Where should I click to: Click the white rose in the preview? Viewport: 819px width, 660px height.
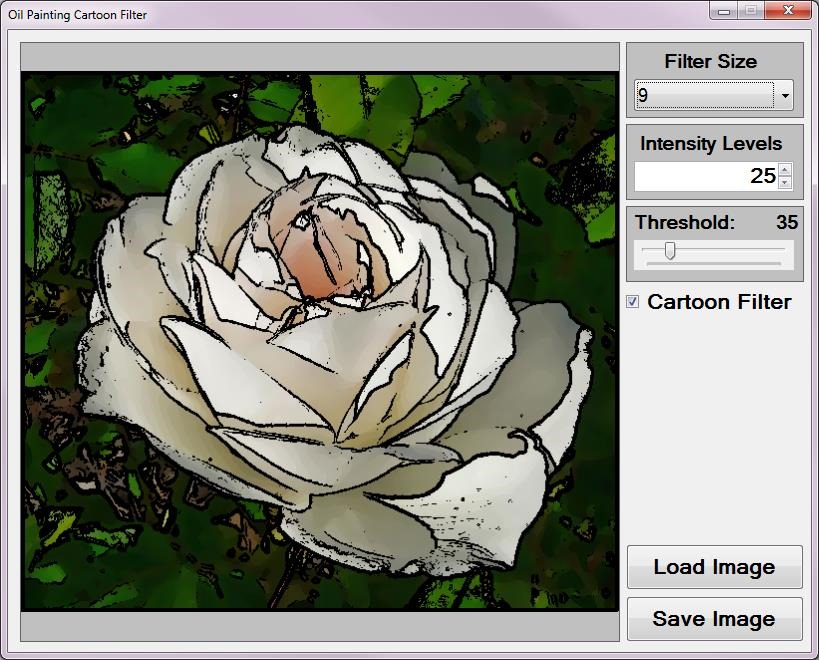330,330
